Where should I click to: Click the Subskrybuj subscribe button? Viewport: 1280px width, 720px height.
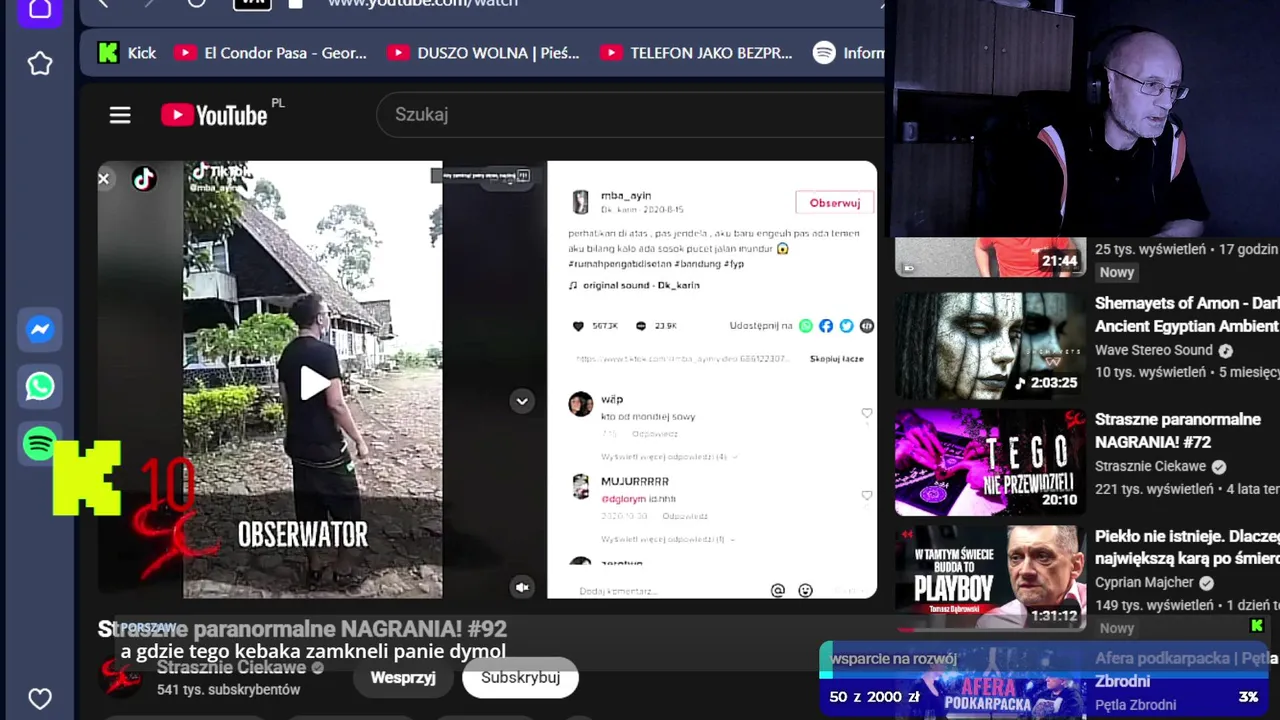[520, 678]
